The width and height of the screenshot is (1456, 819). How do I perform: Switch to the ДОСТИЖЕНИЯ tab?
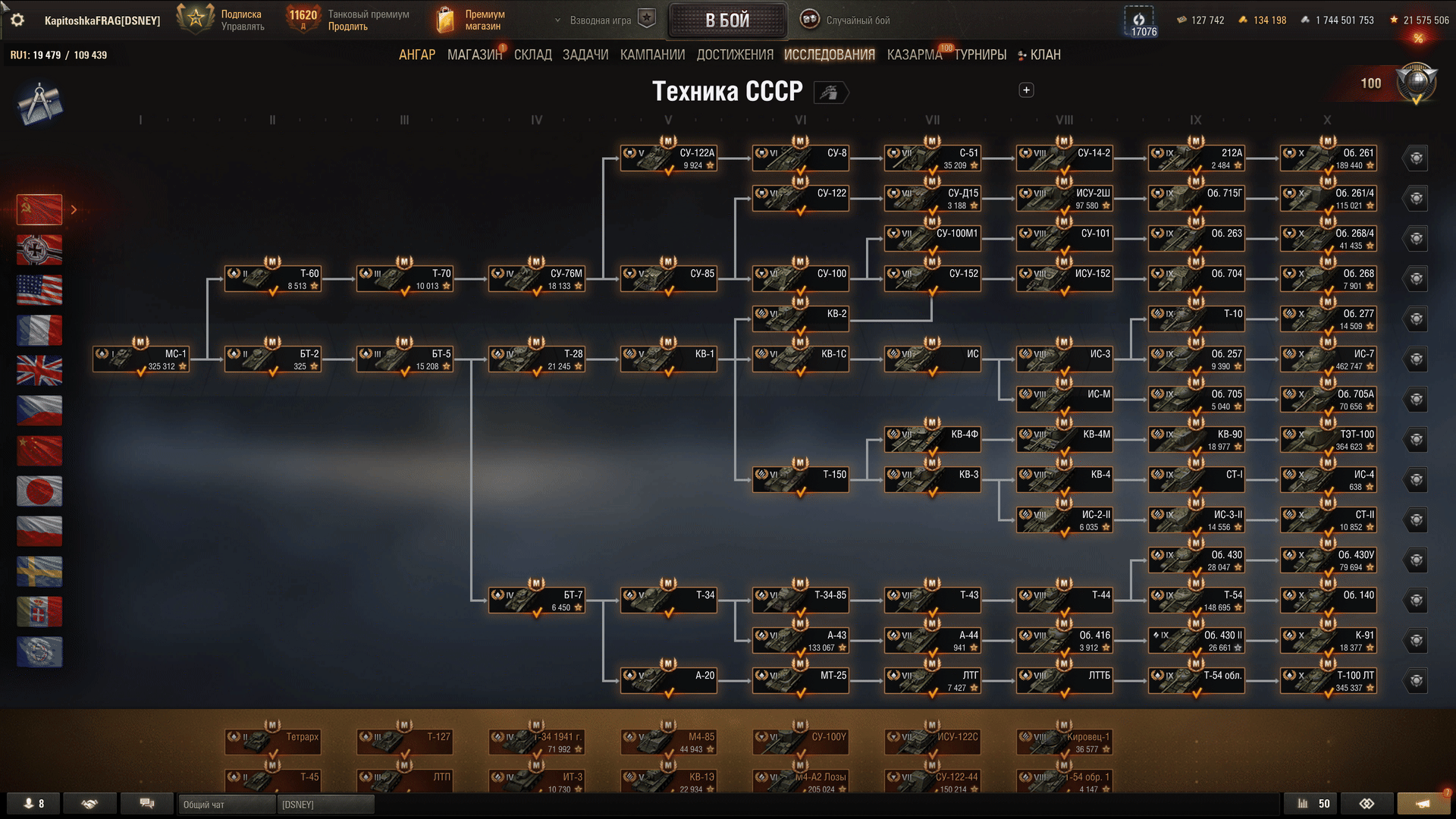735,55
